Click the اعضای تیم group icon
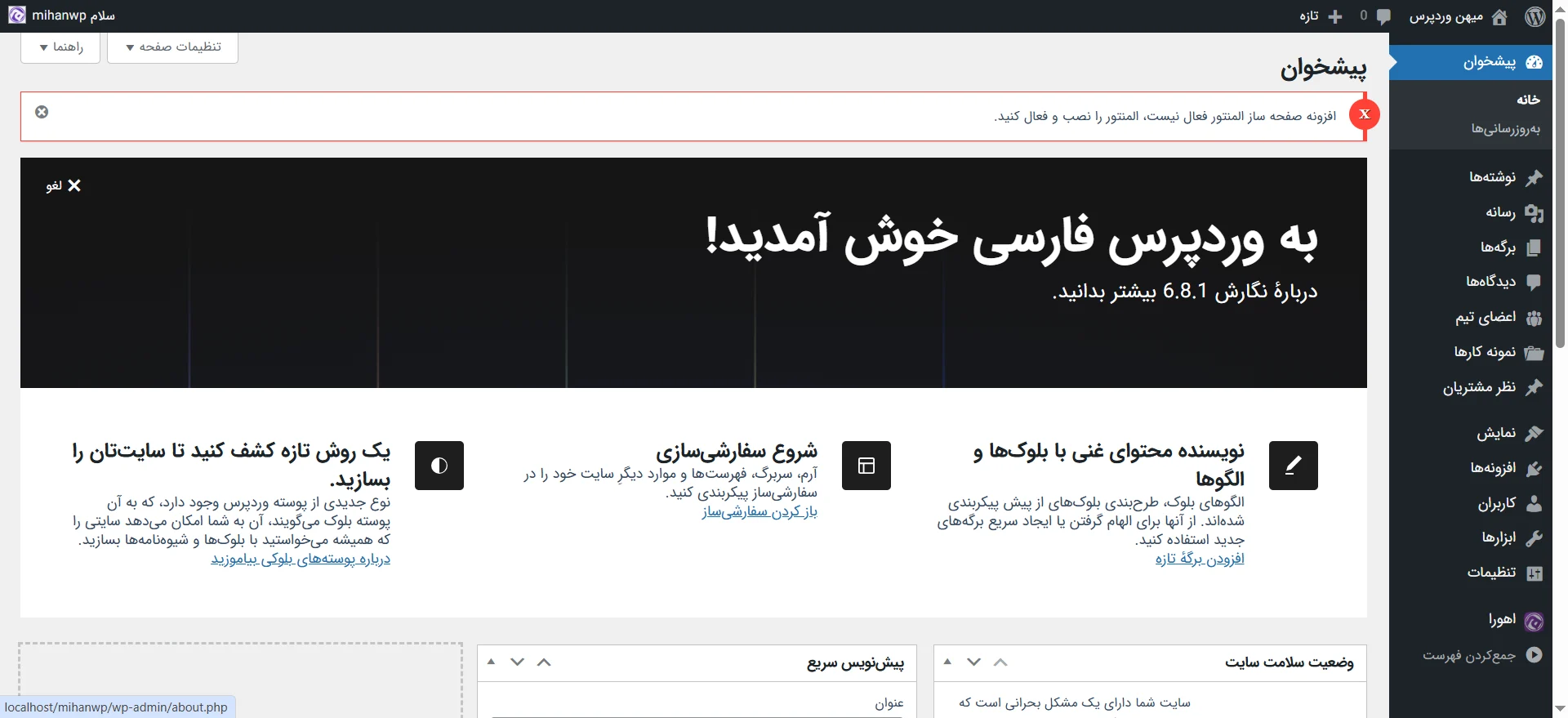This screenshot has width=1568, height=718. (x=1535, y=318)
